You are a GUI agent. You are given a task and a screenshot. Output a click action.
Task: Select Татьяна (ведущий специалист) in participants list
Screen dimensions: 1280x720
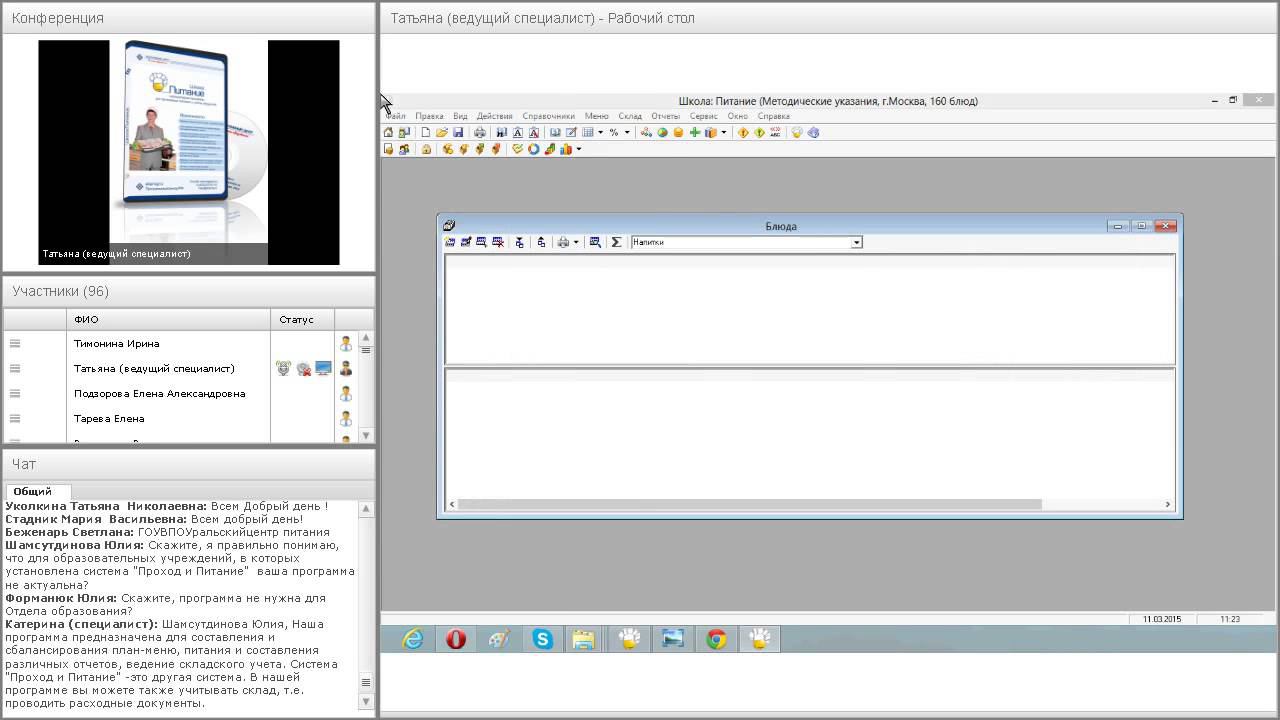pos(154,368)
